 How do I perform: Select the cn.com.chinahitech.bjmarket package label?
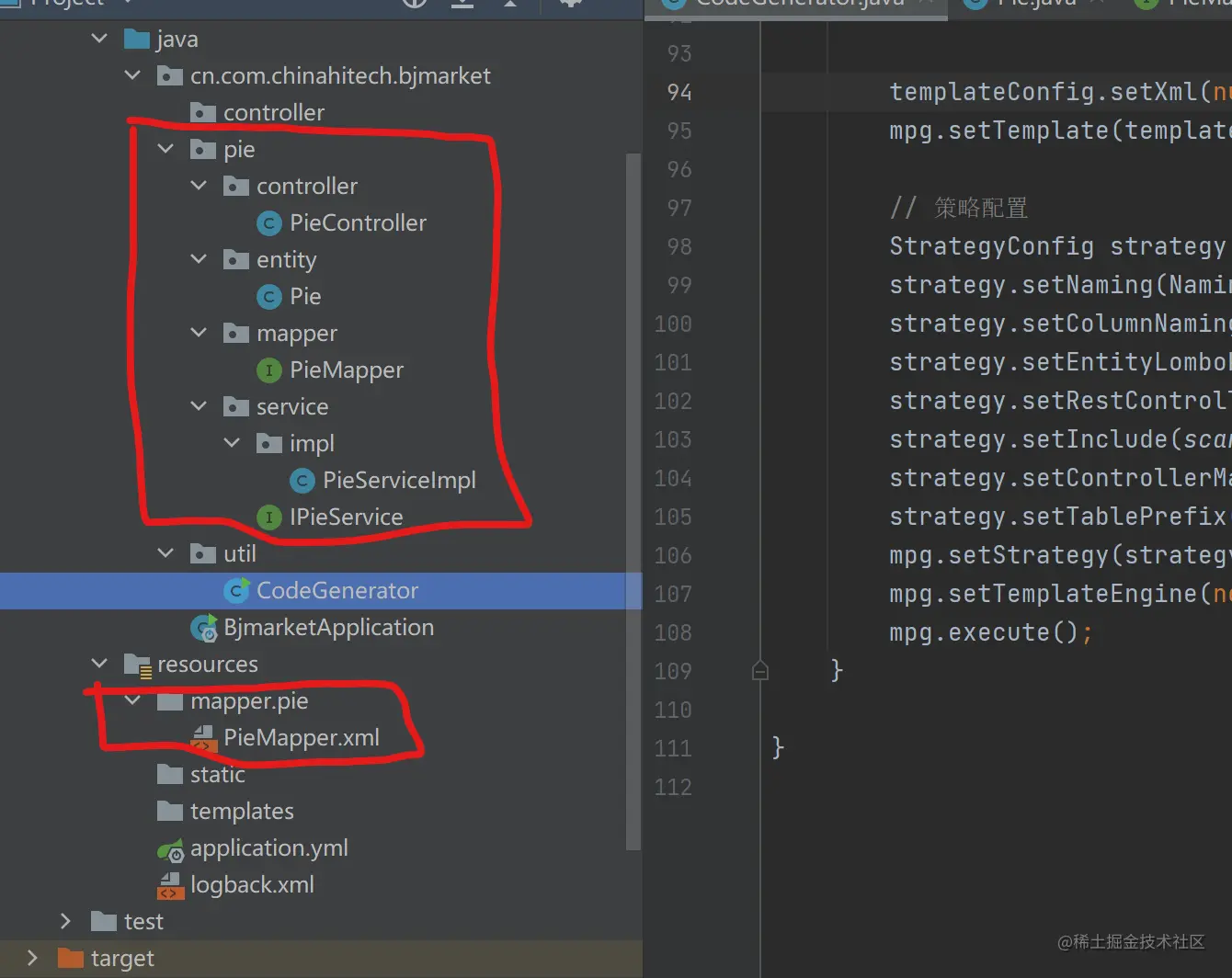coord(340,75)
